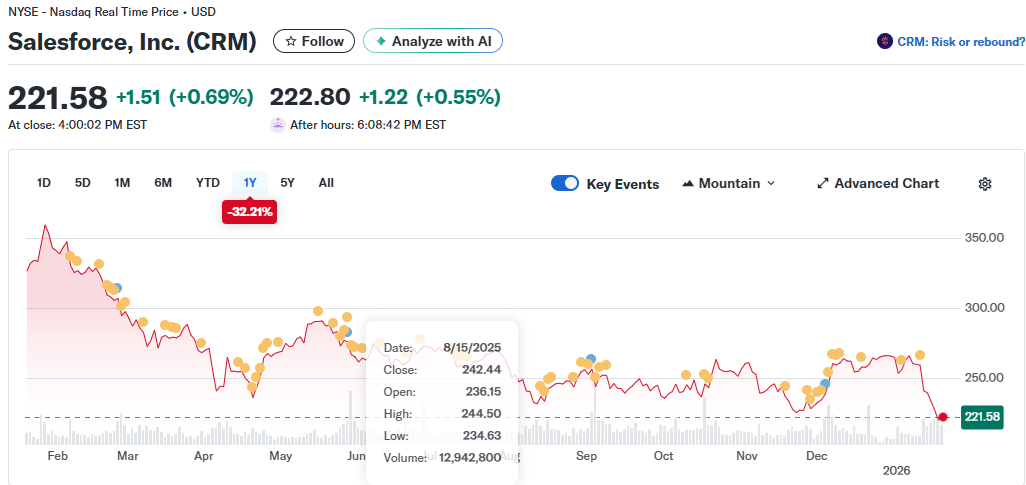Select the 1D time range
The width and height of the screenshot is (1026, 485).
click(44, 183)
